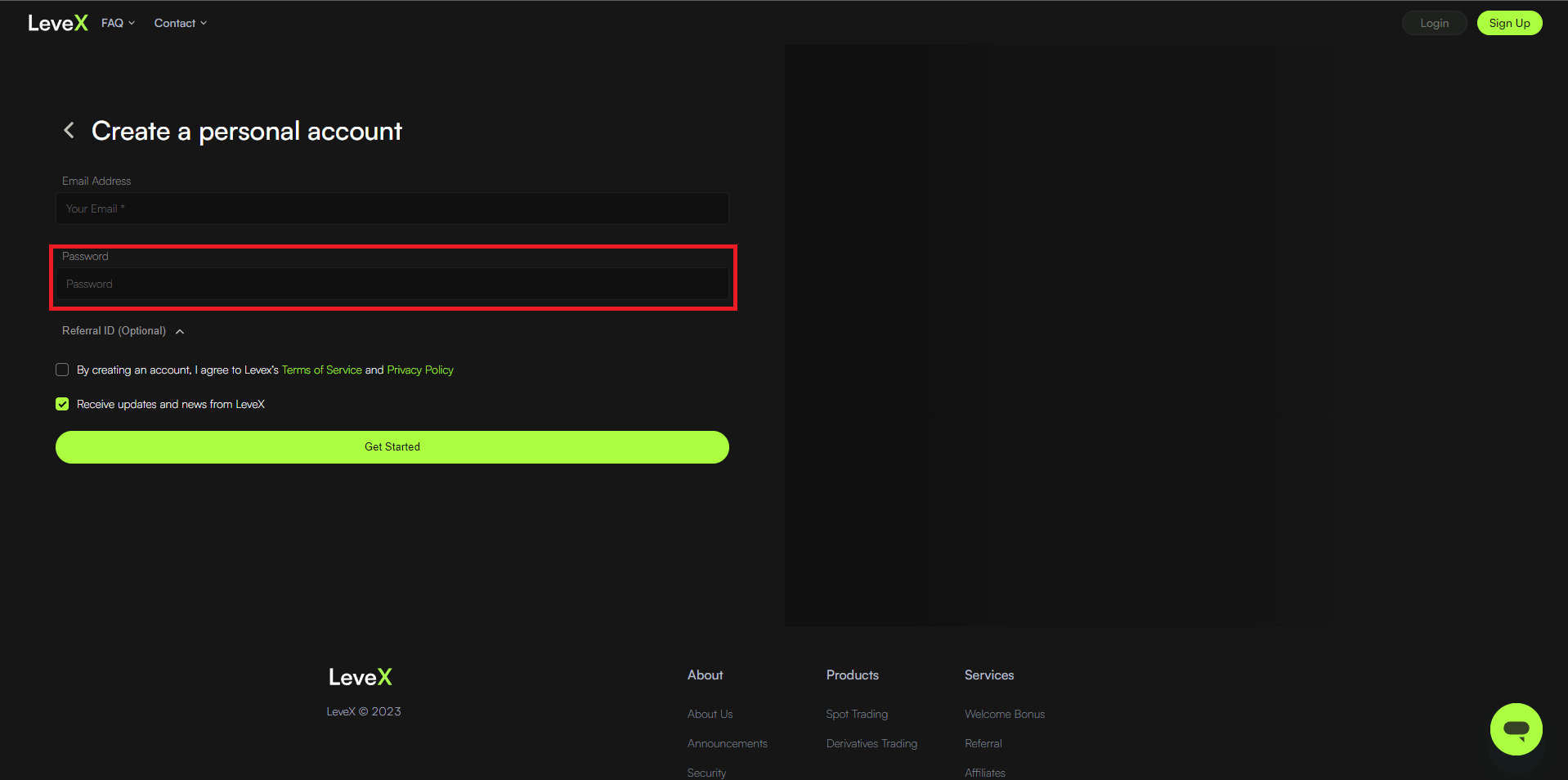
Task: Open the Referral footer link
Action: (983, 743)
